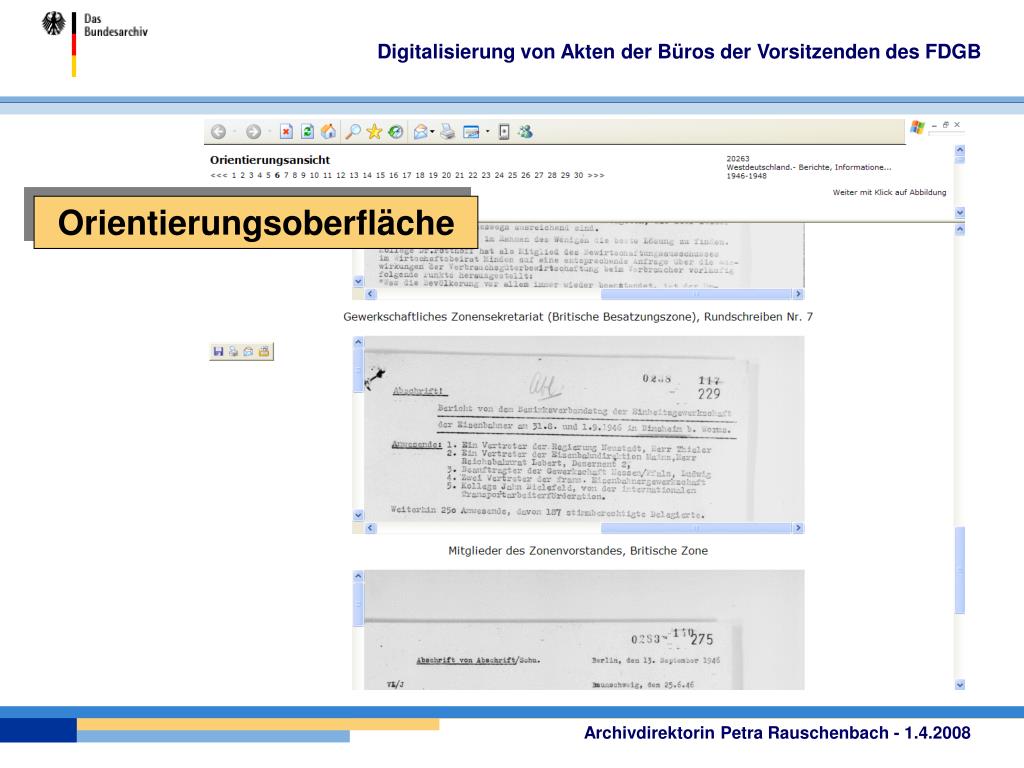Click the Edit page toolbar icon
The height and width of the screenshot is (768, 1024).
[x=471, y=132]
